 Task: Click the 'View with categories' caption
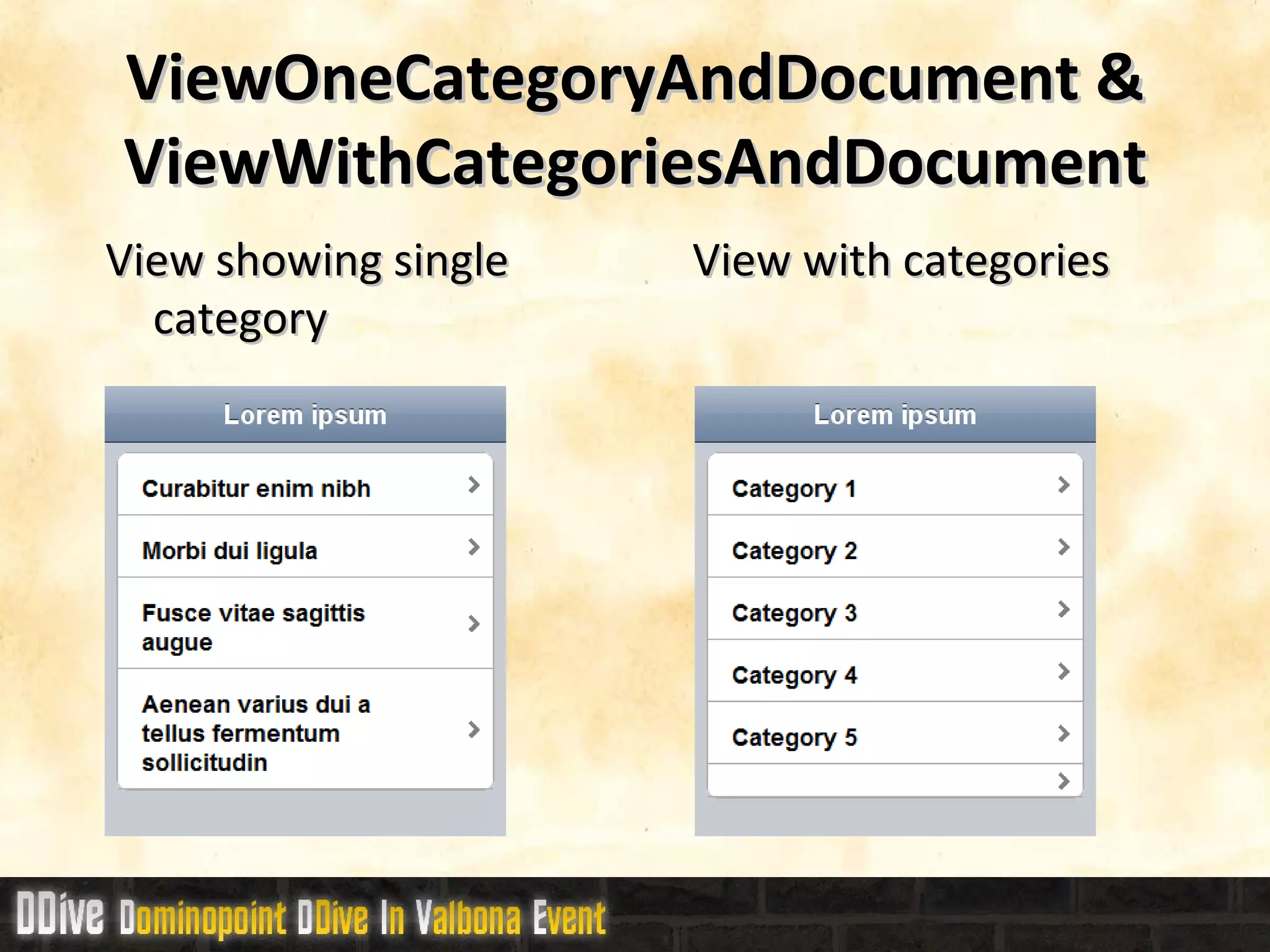[x=901, y=261]
